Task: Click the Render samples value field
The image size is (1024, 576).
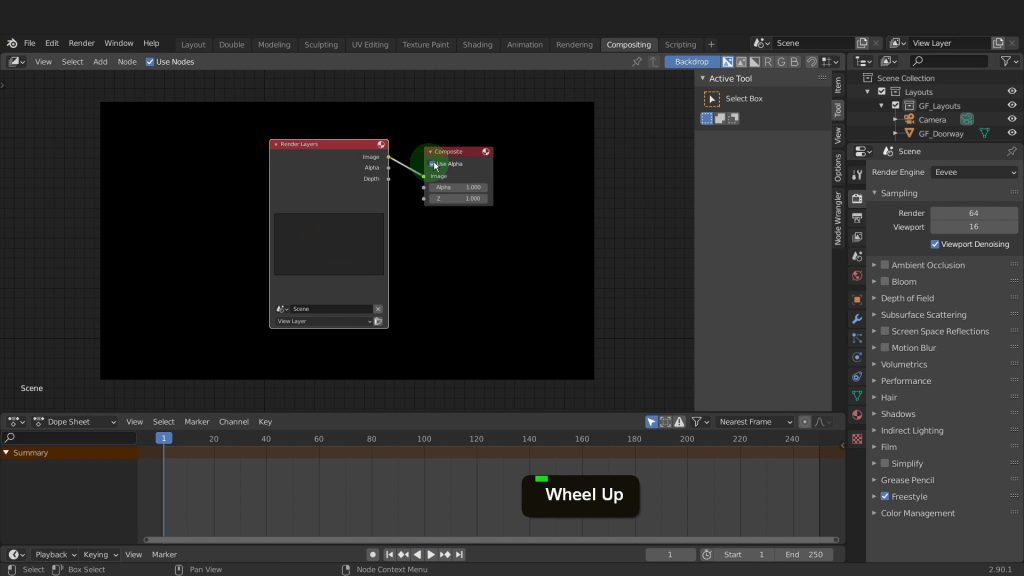Action: click(973, 213)
